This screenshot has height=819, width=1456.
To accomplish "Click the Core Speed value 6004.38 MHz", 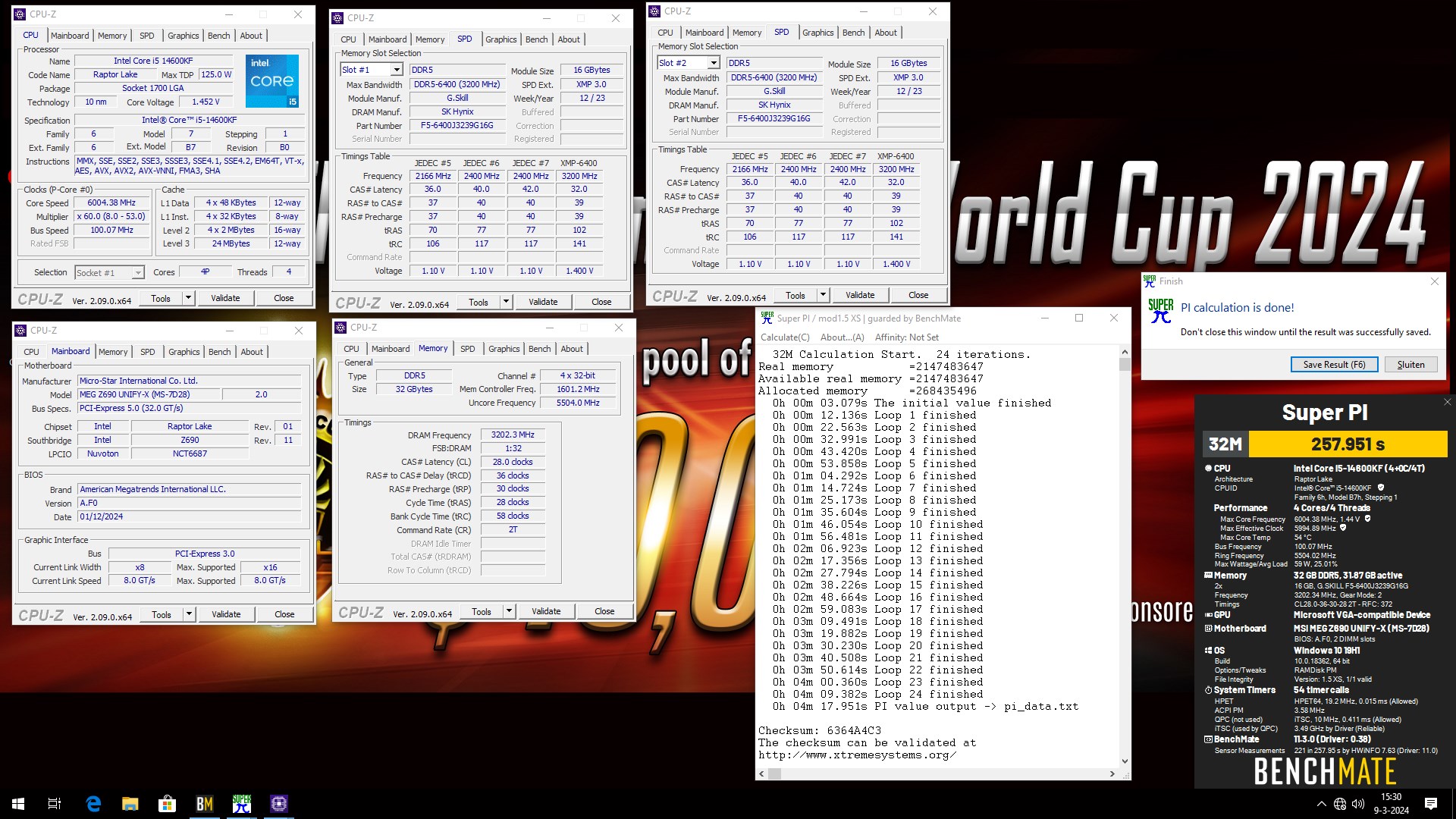I will pyautogui.click(x=111, y=203).
